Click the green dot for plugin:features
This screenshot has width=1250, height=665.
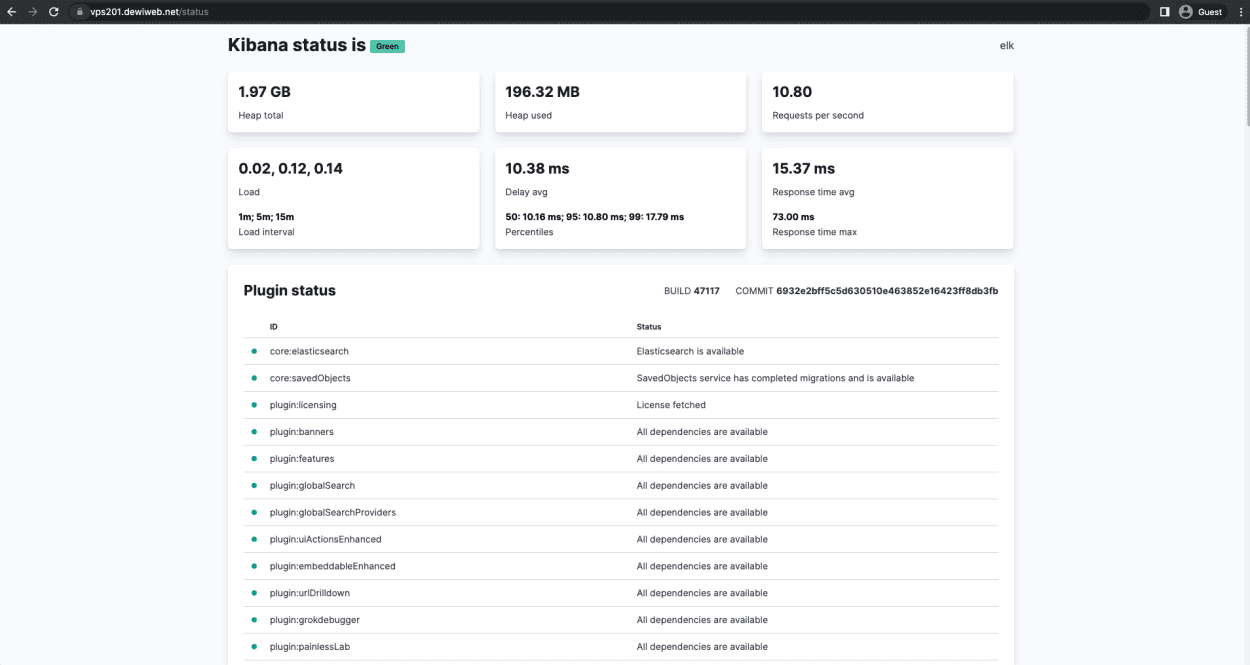[x=254, y=459]
